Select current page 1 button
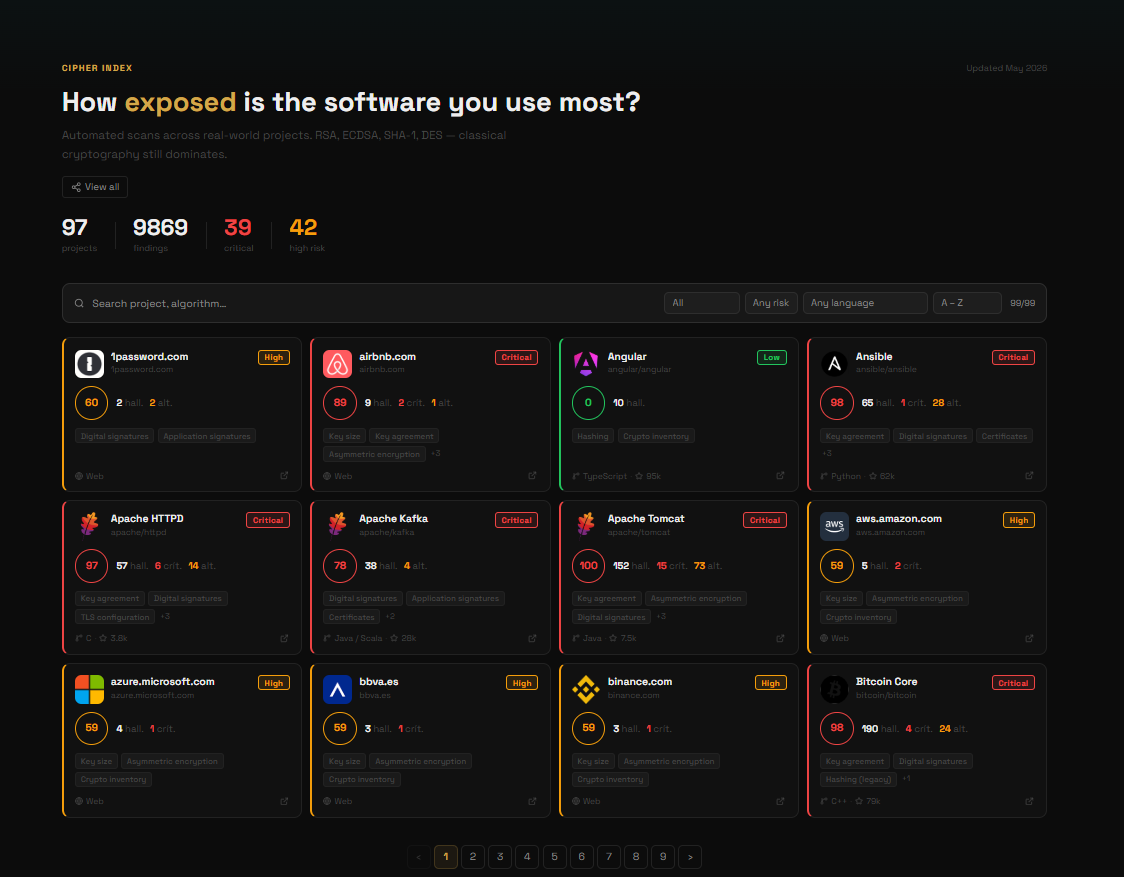This screenshot has width=1124, height=877. coord(446,856)
